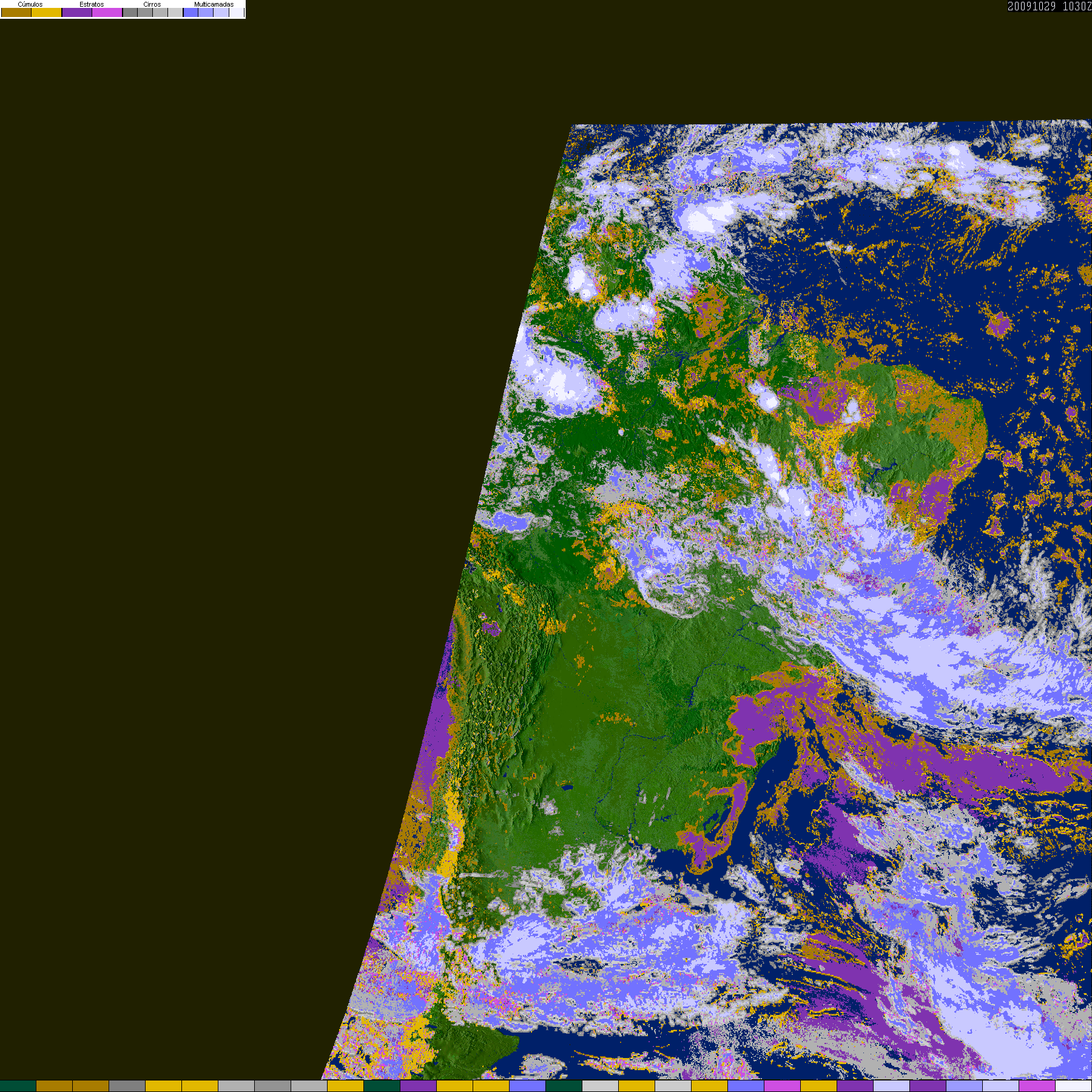Choose the magenta Estratos legend swatch

coord(107,12)
